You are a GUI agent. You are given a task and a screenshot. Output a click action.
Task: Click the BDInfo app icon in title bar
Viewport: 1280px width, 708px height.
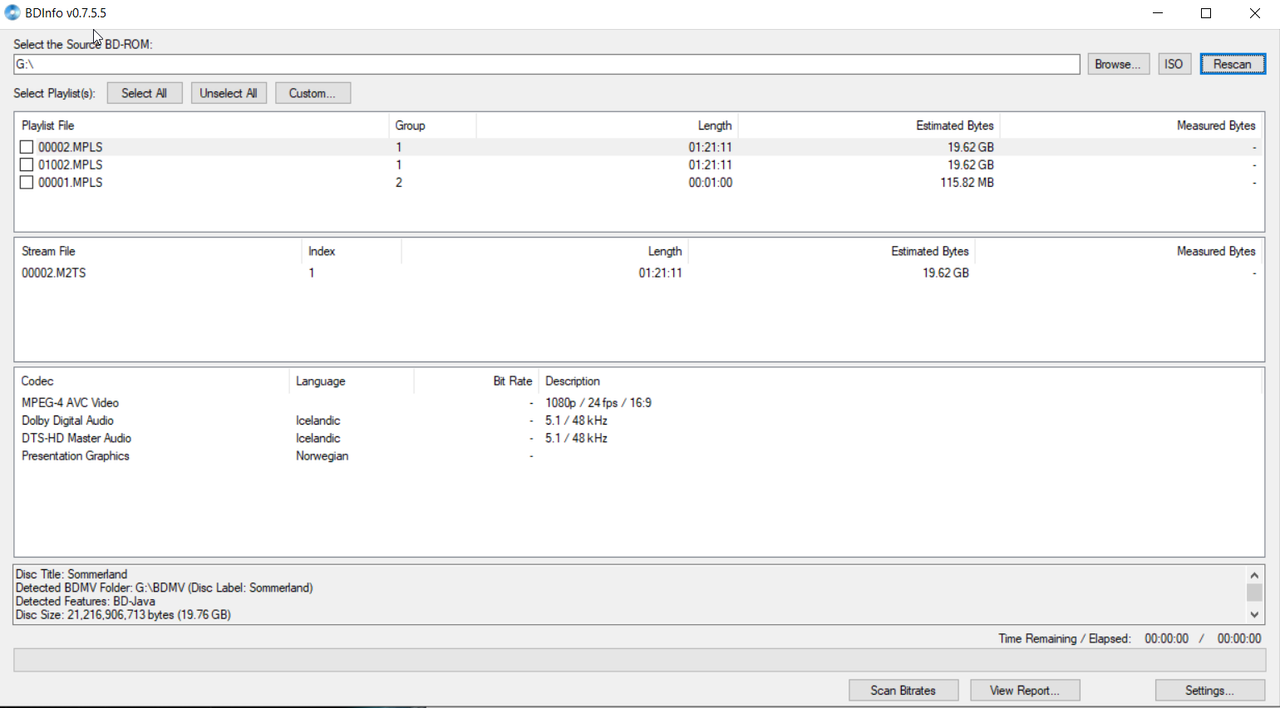point(12,13)
